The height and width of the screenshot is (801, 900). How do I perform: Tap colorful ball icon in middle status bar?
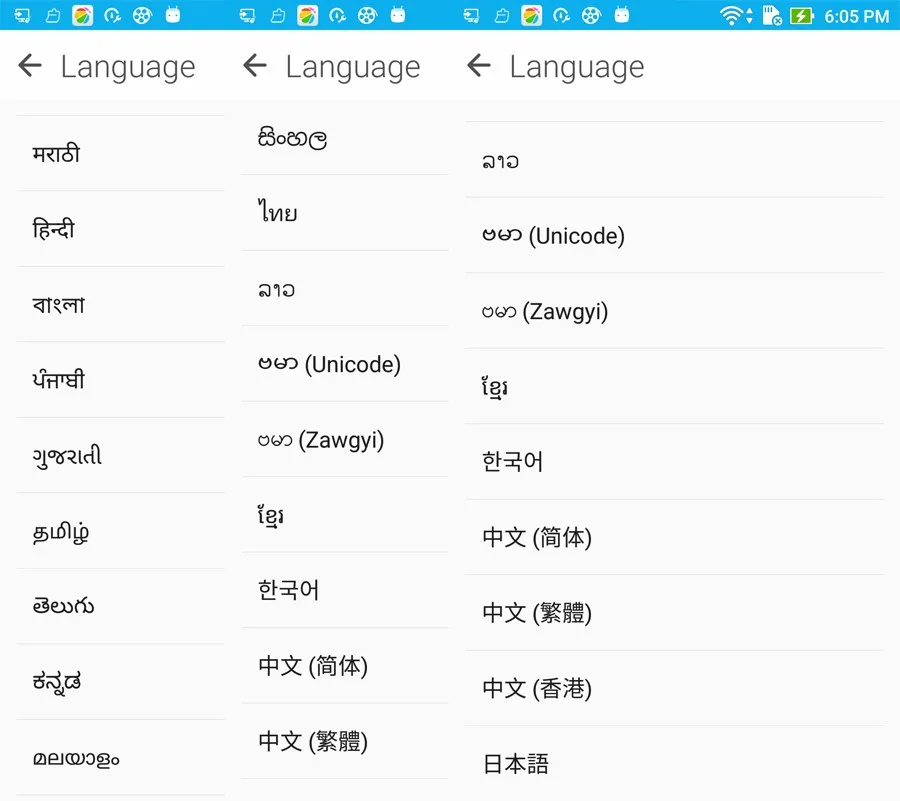coord(308,15)
